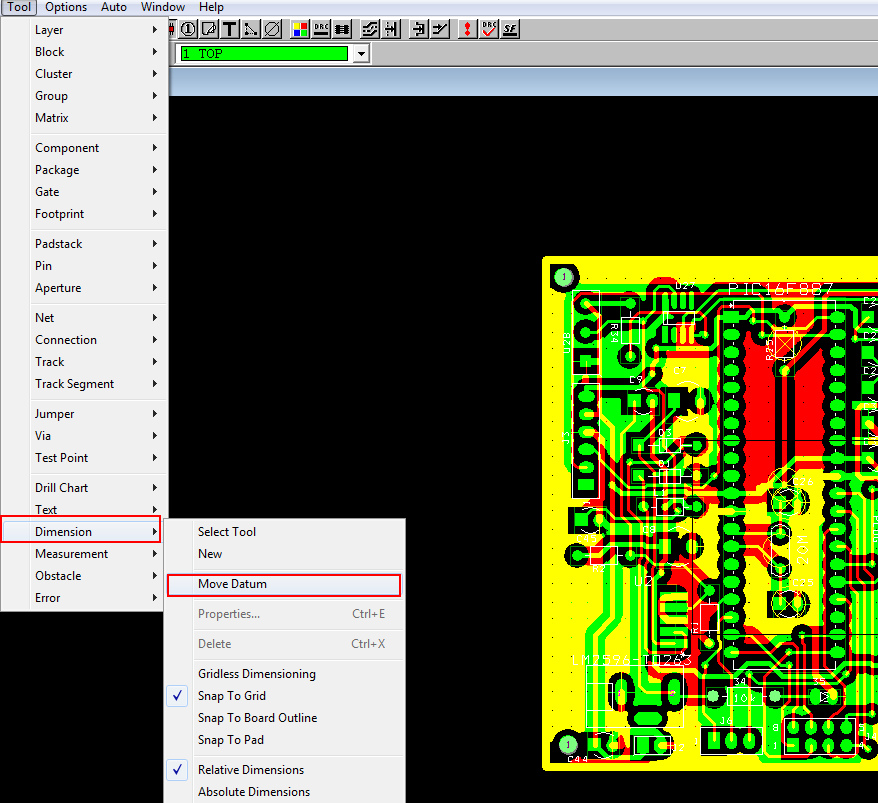
Task: Click the red double-arrow toolbar icon
Action: tap(467, 29)
